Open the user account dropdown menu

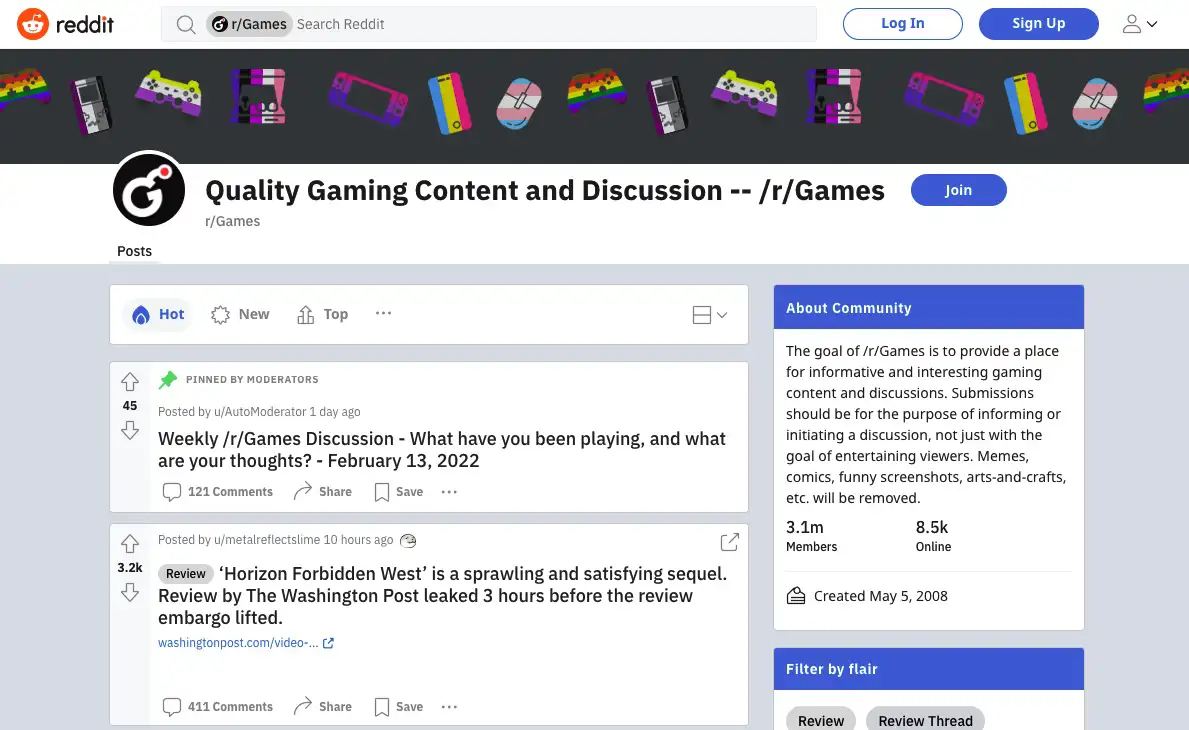(1140, 24)
